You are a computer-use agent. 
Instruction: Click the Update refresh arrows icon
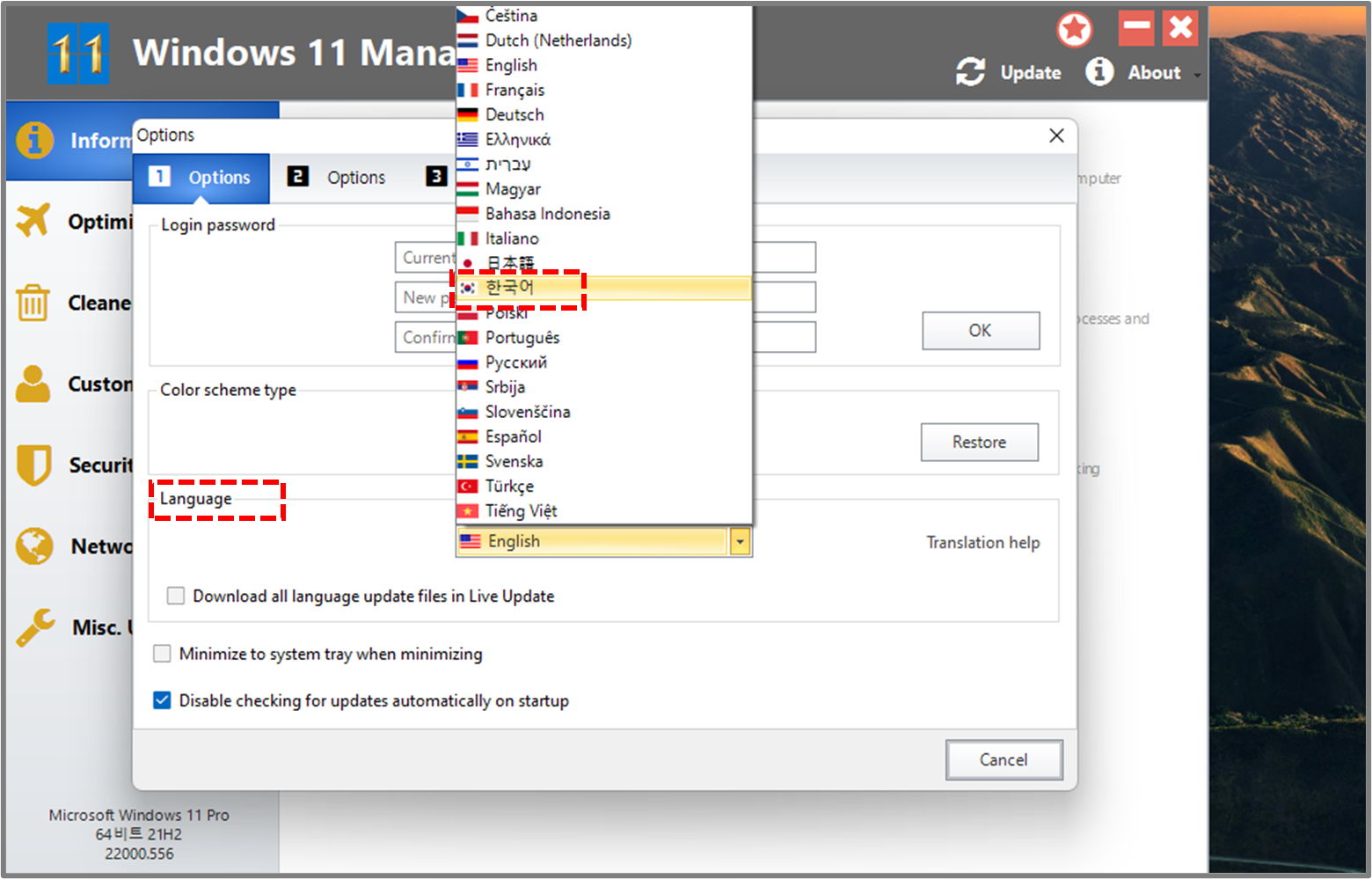pos(971,72)
